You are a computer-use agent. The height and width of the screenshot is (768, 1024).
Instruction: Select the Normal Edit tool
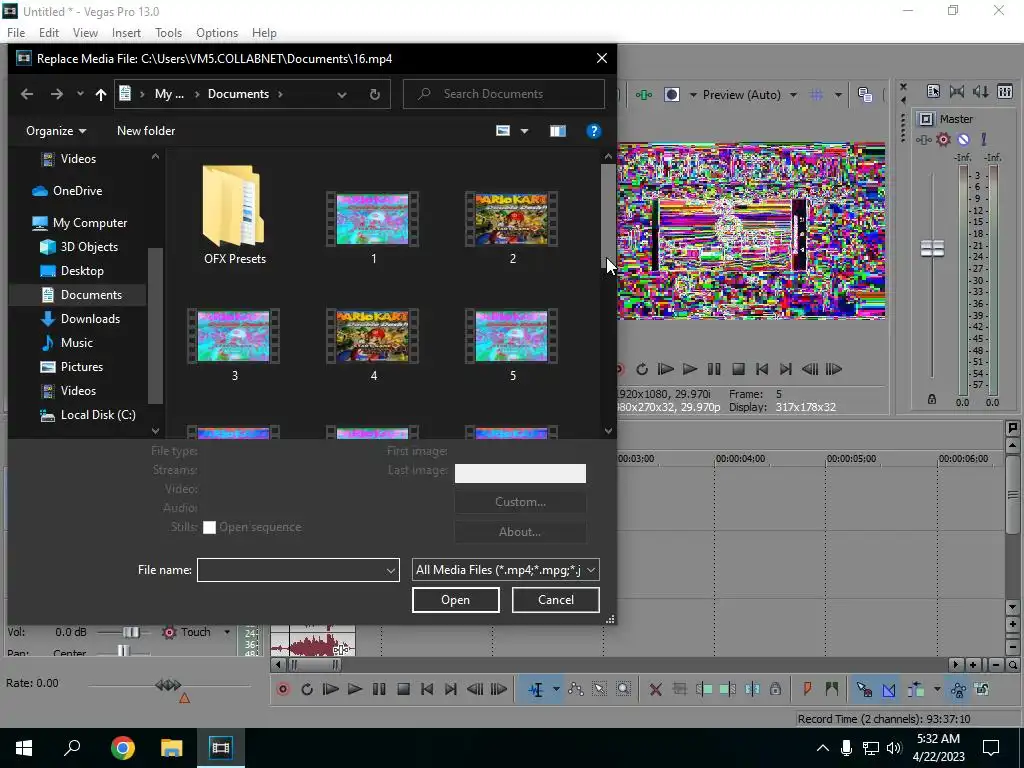(x=536, y=689)
